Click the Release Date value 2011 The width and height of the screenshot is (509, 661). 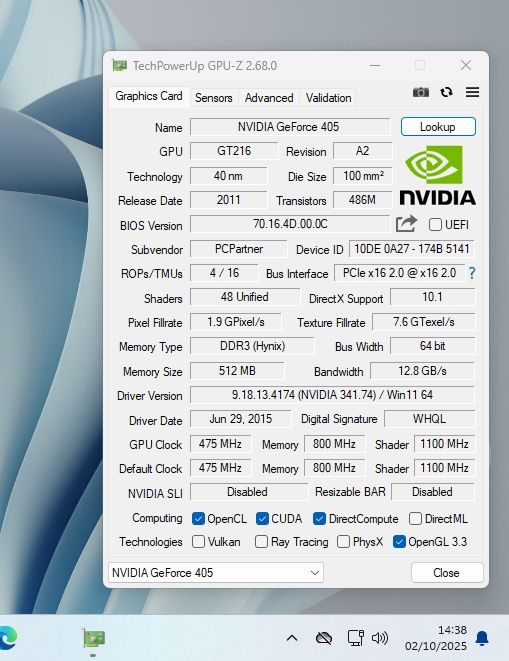[x=228, y=200]
